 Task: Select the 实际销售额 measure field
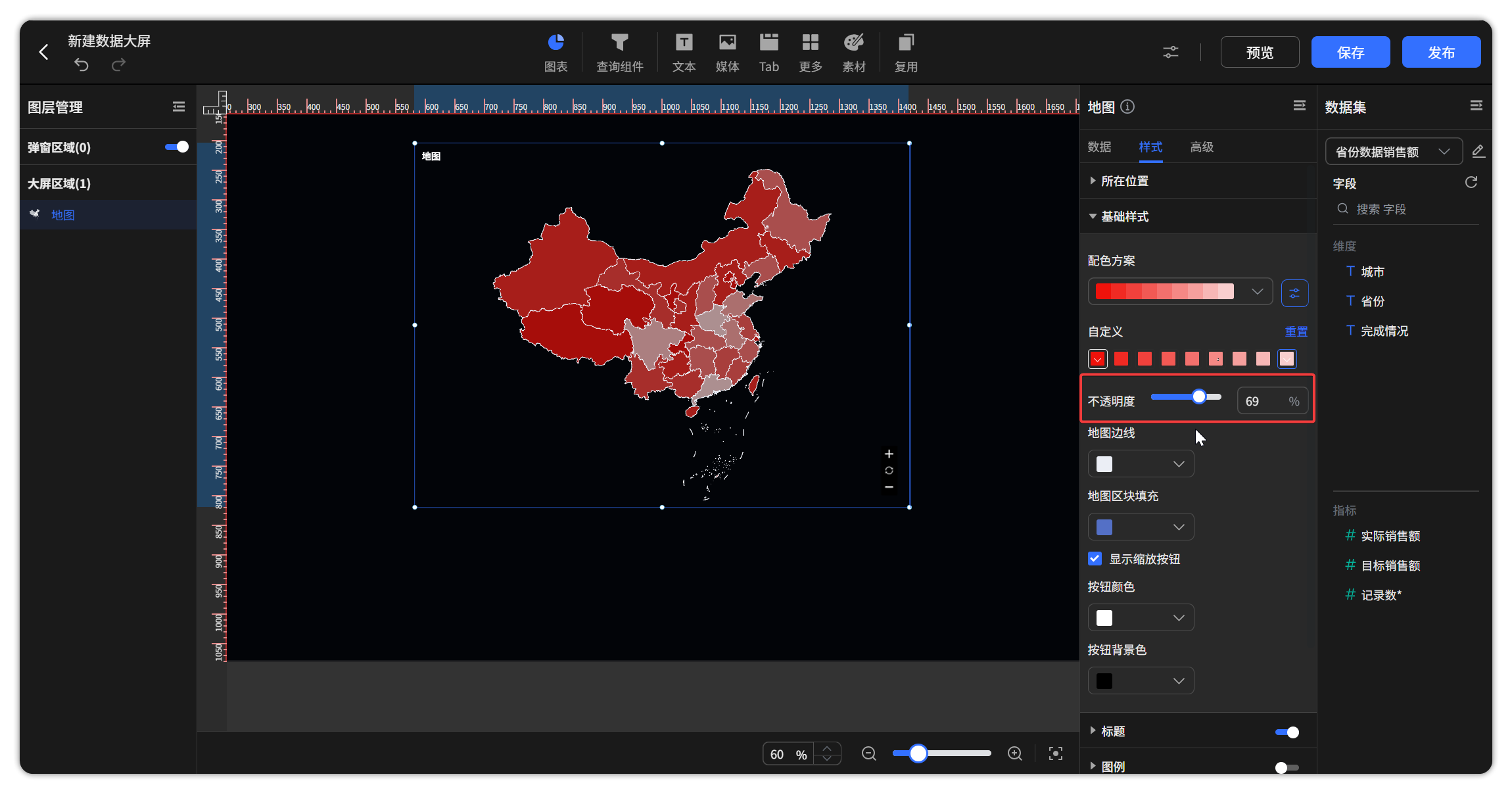[x=1390, y=536]
